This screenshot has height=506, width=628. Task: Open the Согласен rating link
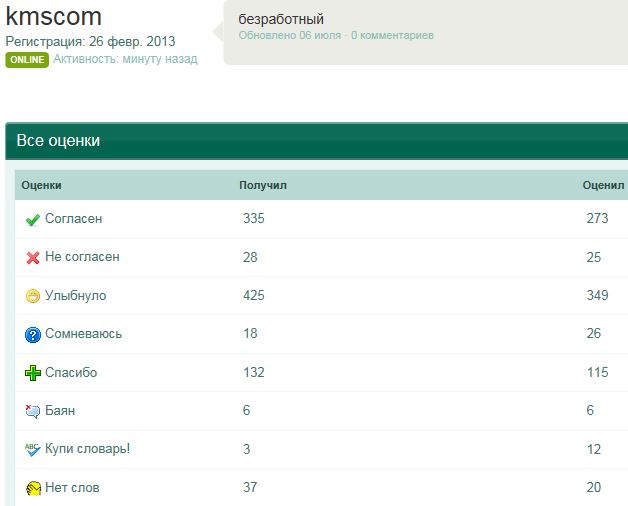[x=74, y=219]
